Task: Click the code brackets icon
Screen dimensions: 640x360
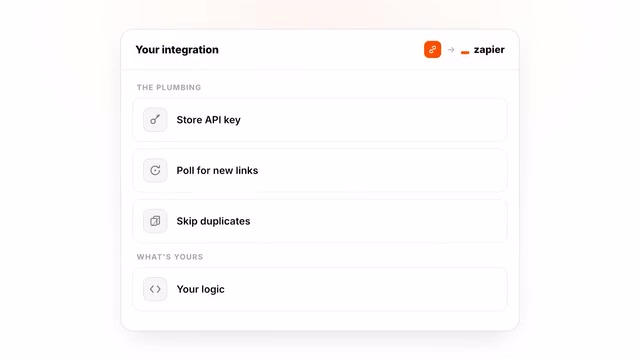Action: pos(155,289)
